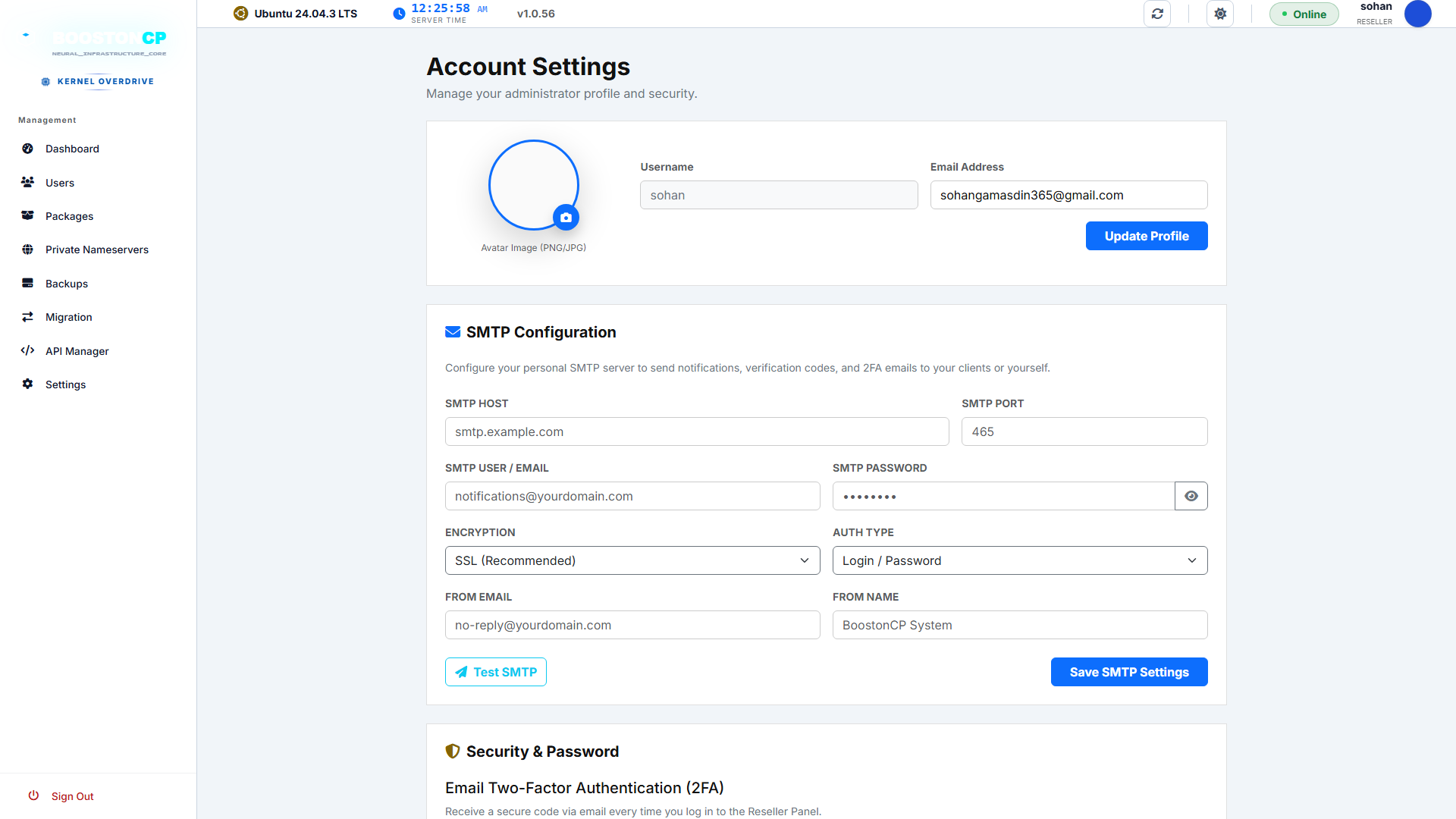Click the From Email field

tap(632, 625)
